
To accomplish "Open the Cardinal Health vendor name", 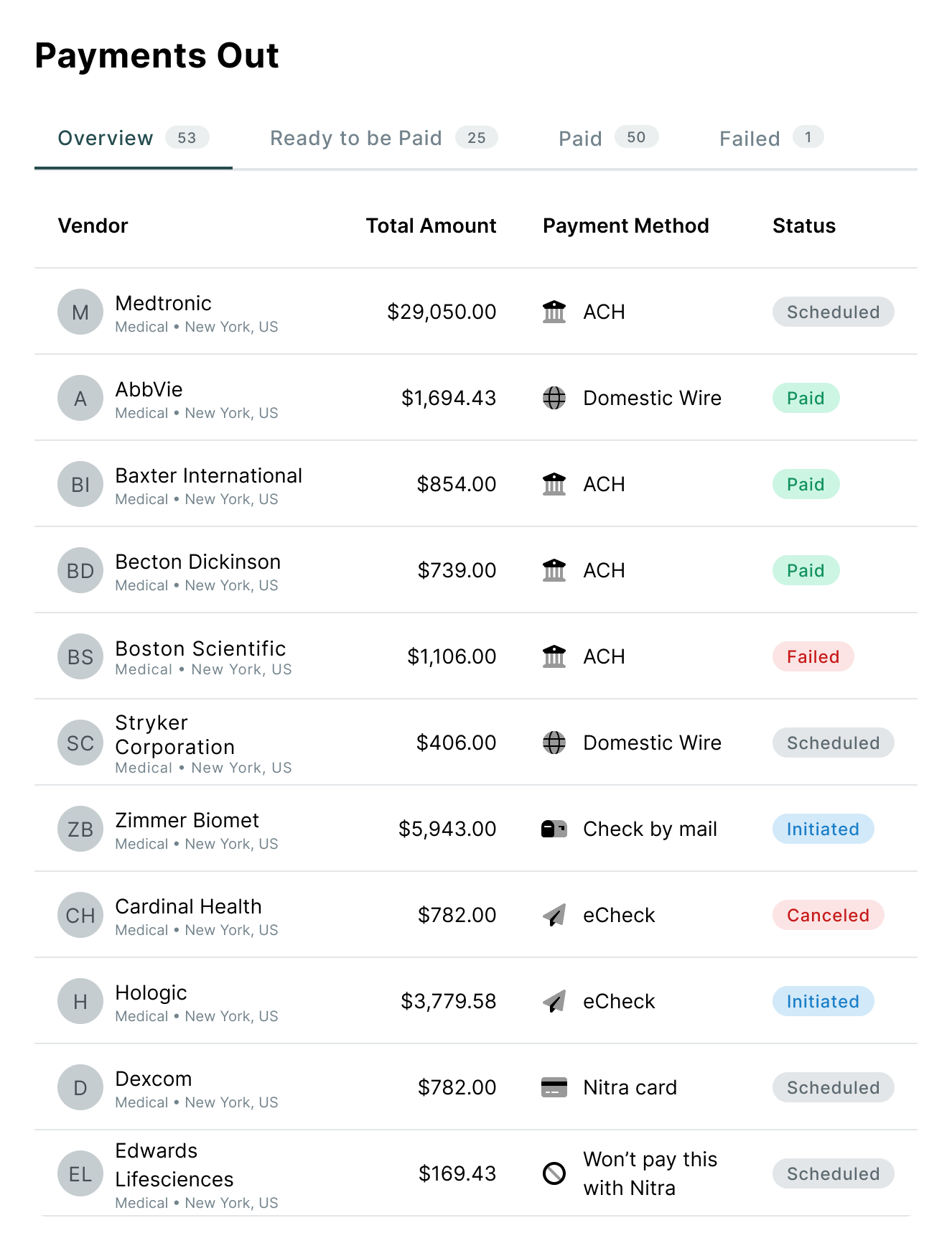I will [x=189, y=906].
